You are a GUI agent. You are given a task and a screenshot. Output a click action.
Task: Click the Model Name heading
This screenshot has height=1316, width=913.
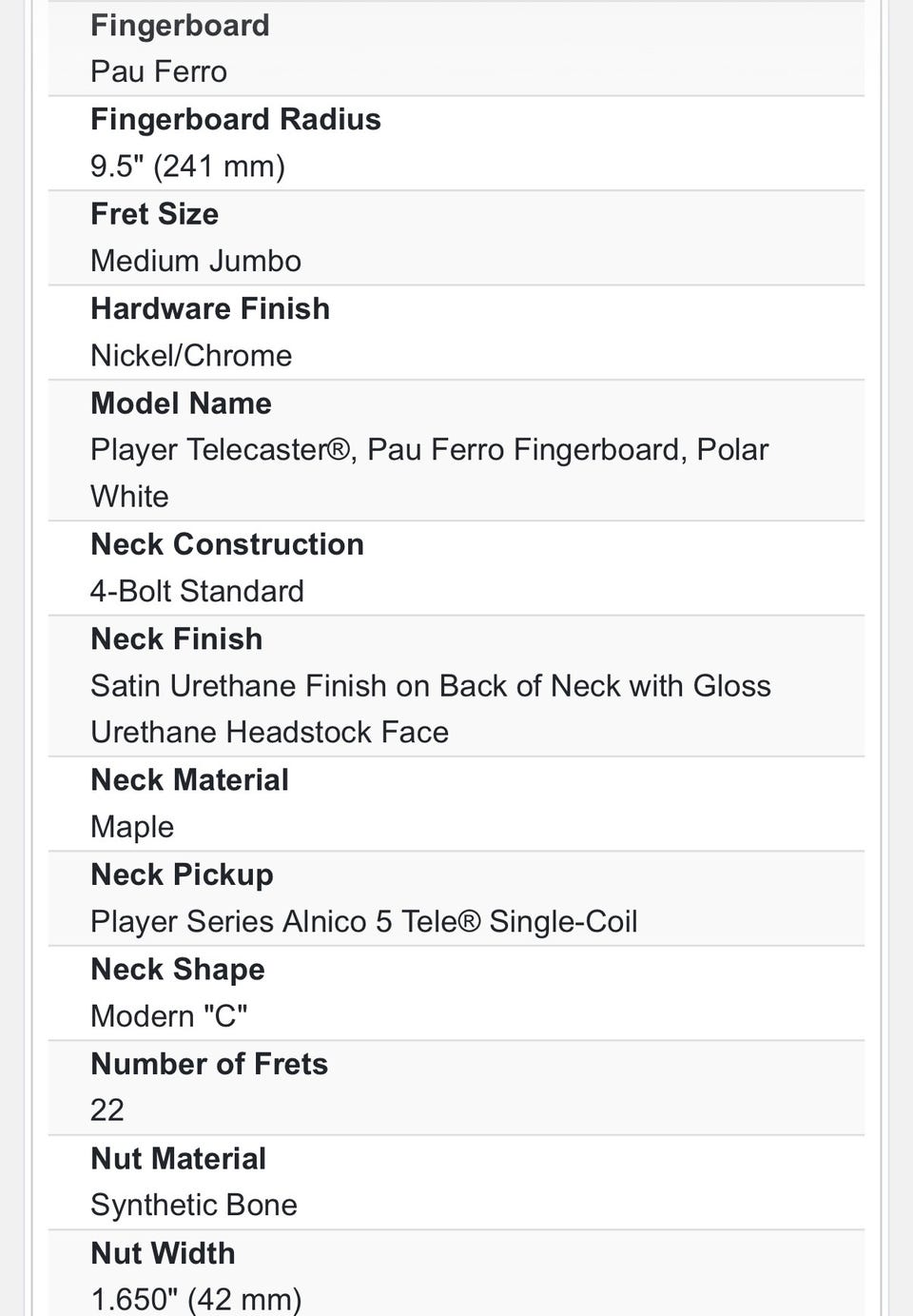181,403
